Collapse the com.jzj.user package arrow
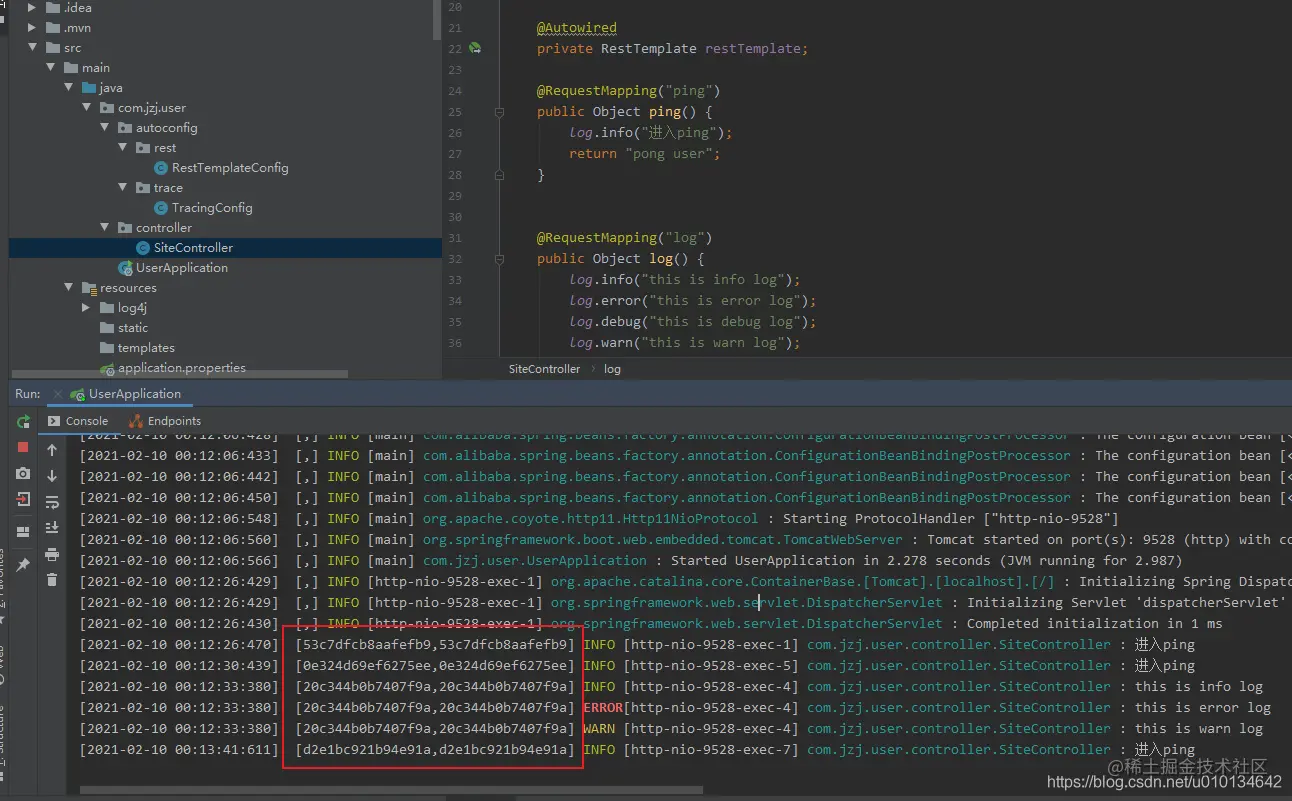Viewport: 1292px width, 801px height. point(87,107)
